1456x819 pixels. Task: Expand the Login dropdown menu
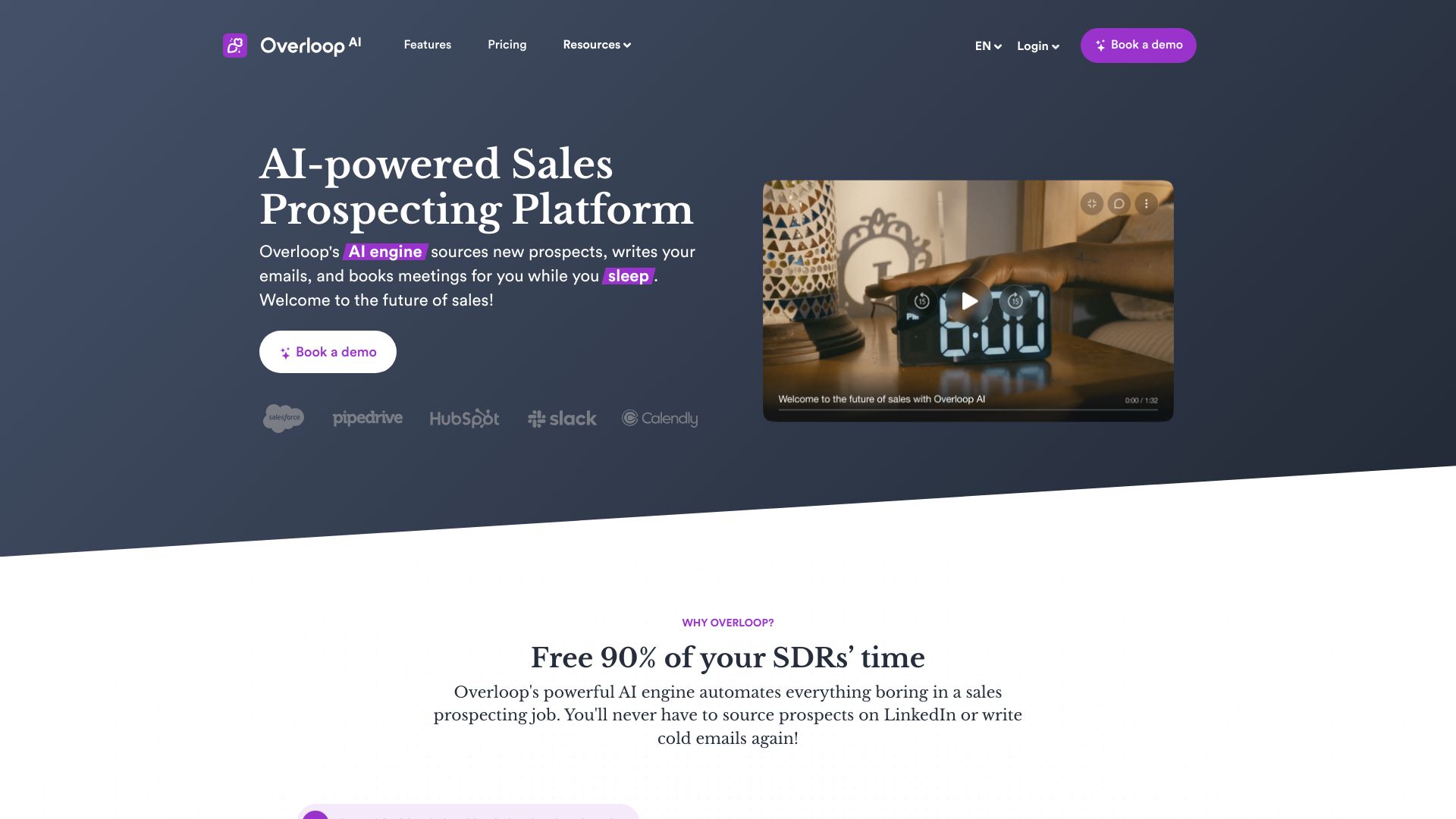pos(1038,45)
